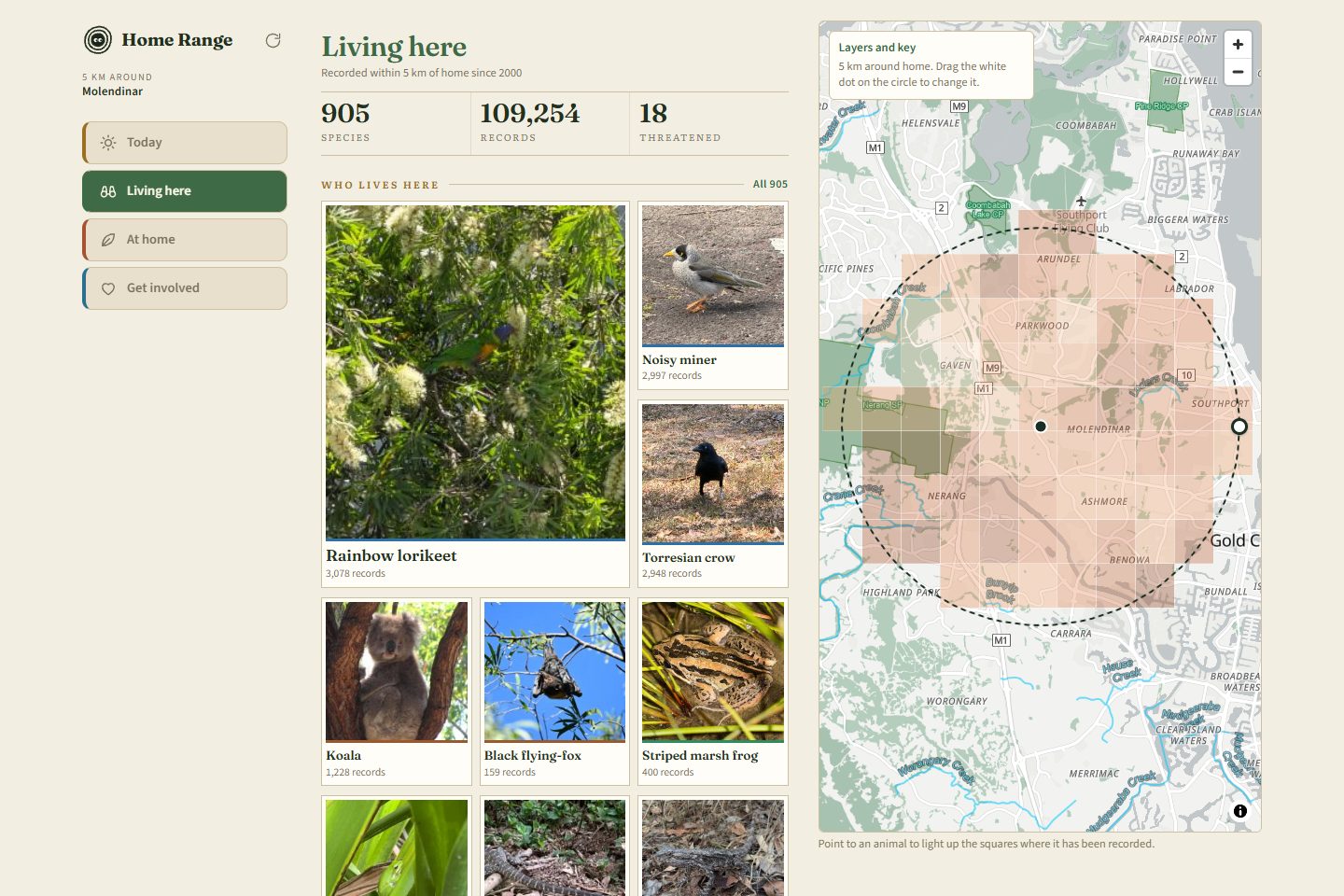This screenshot has width=1344, height=896.
Task: Click the leaf icon in At home
Action: [x=108, y=240]
